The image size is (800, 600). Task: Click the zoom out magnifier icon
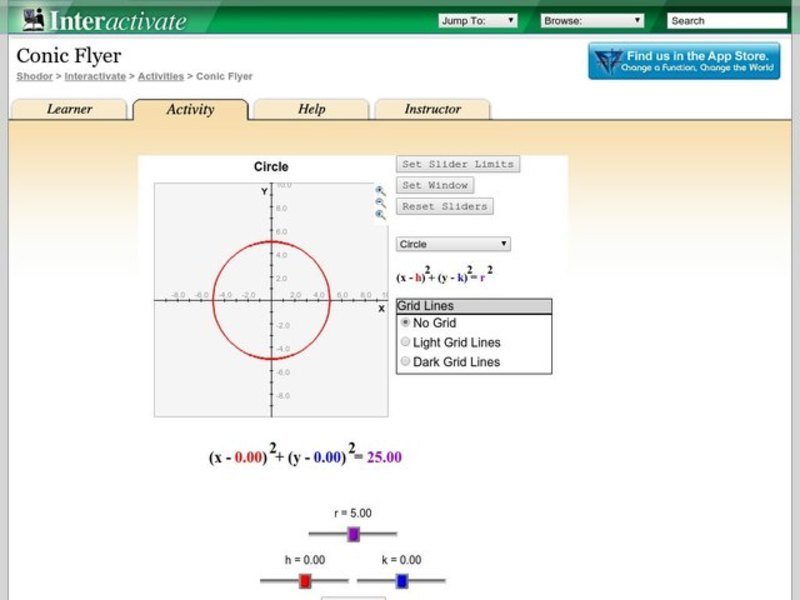[x=379, y=201]
